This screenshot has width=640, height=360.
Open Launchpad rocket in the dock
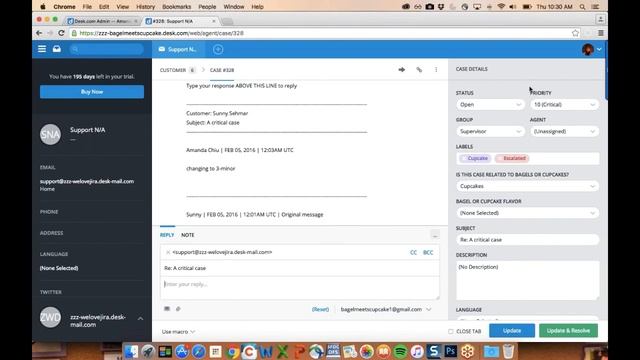[148, 351]
